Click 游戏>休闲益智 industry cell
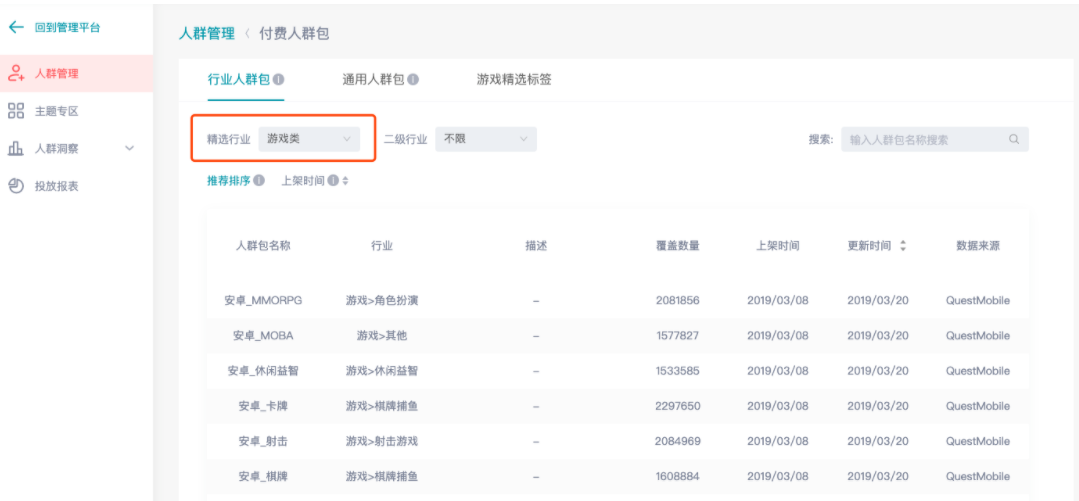The width and height of the screenshot is (1079, 501). pos(382,371)
